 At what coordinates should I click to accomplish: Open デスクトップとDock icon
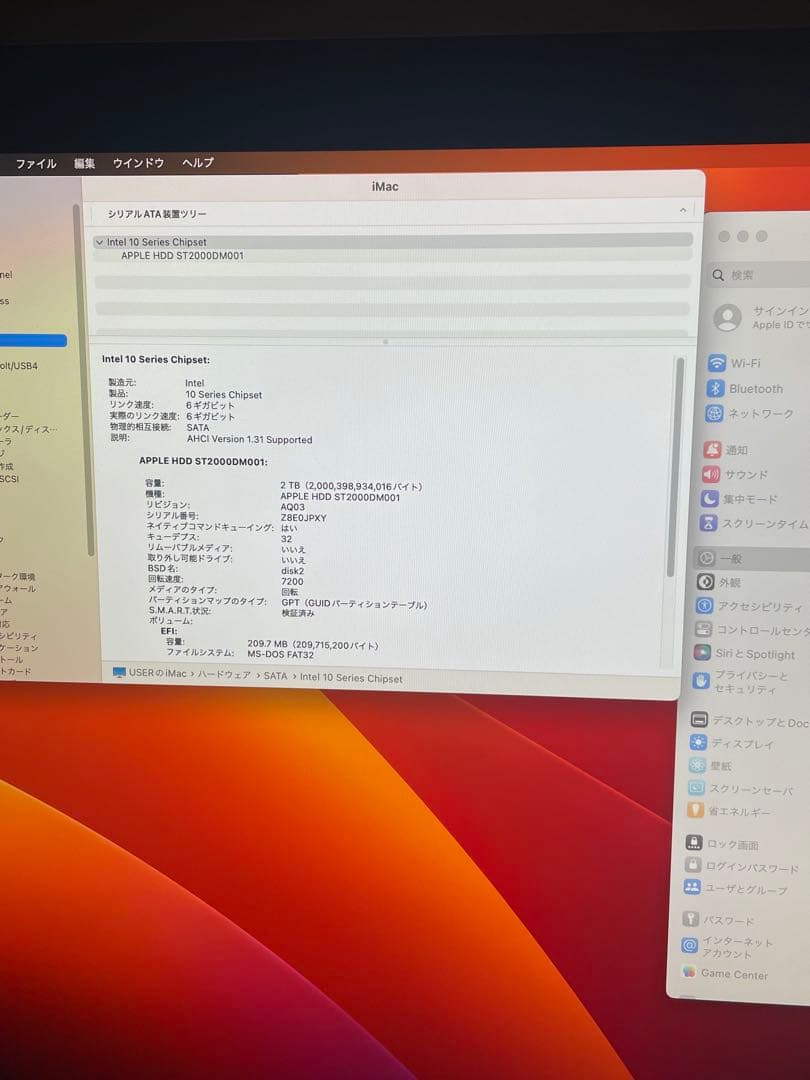point(698,720)
